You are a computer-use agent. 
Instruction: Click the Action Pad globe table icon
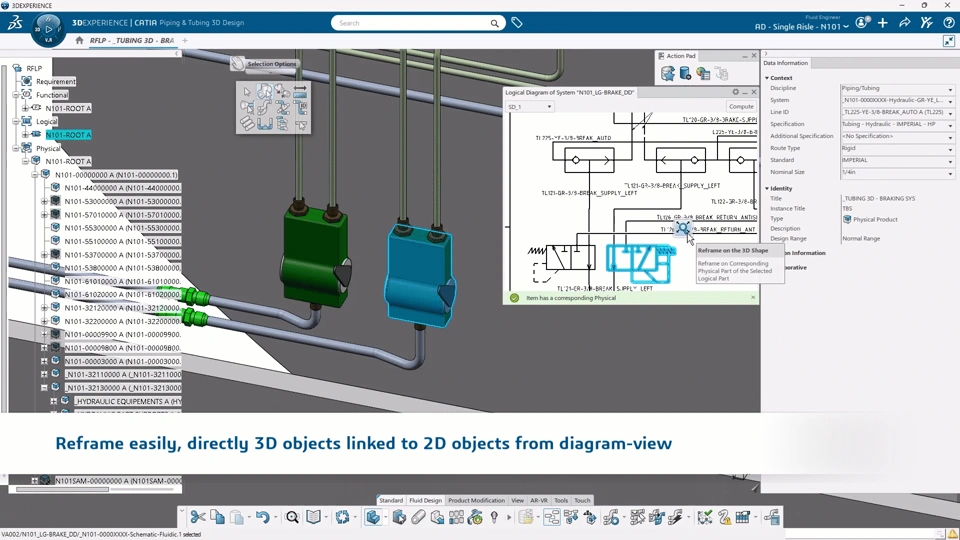click(703, 73)
